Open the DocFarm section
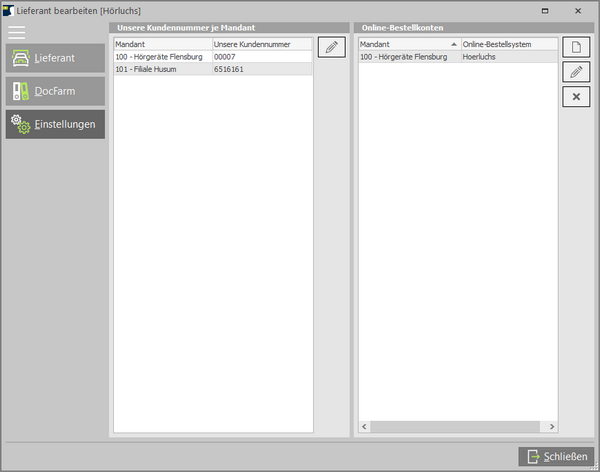This screenshot has height=472, width=600. pyautogui.click(x=55, y=91)
